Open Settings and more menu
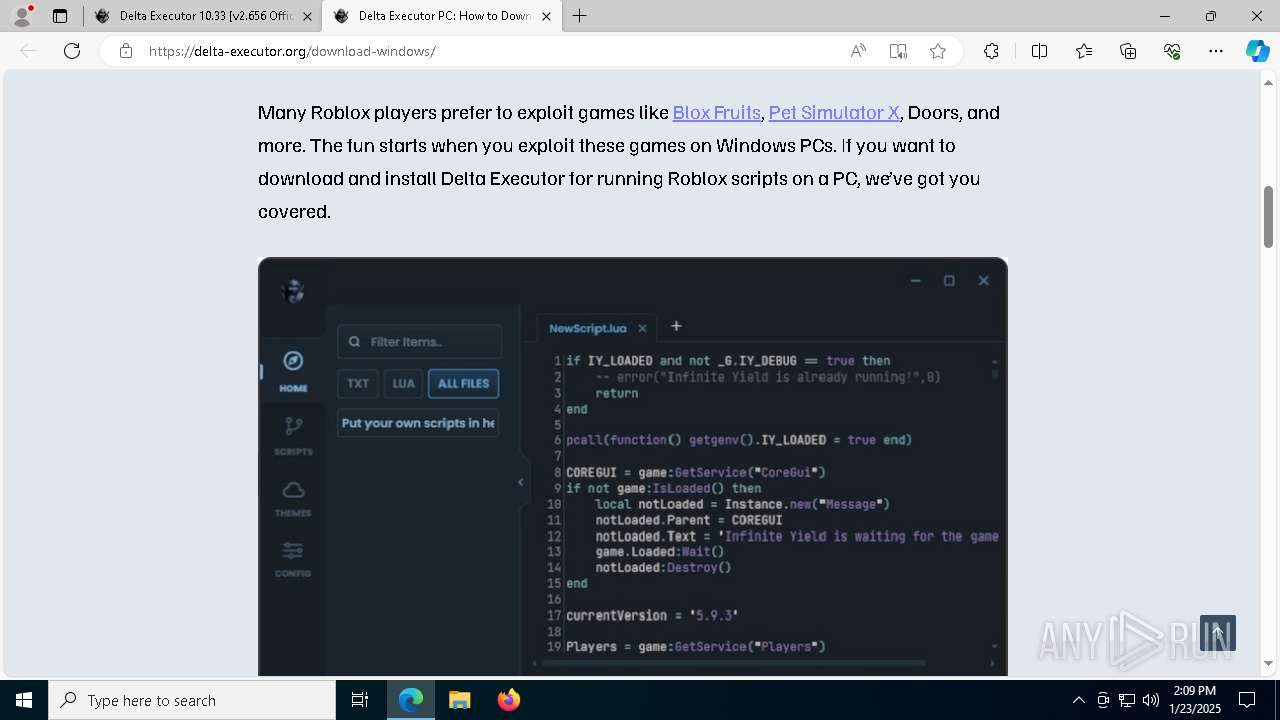 [x=1216, y=51]
